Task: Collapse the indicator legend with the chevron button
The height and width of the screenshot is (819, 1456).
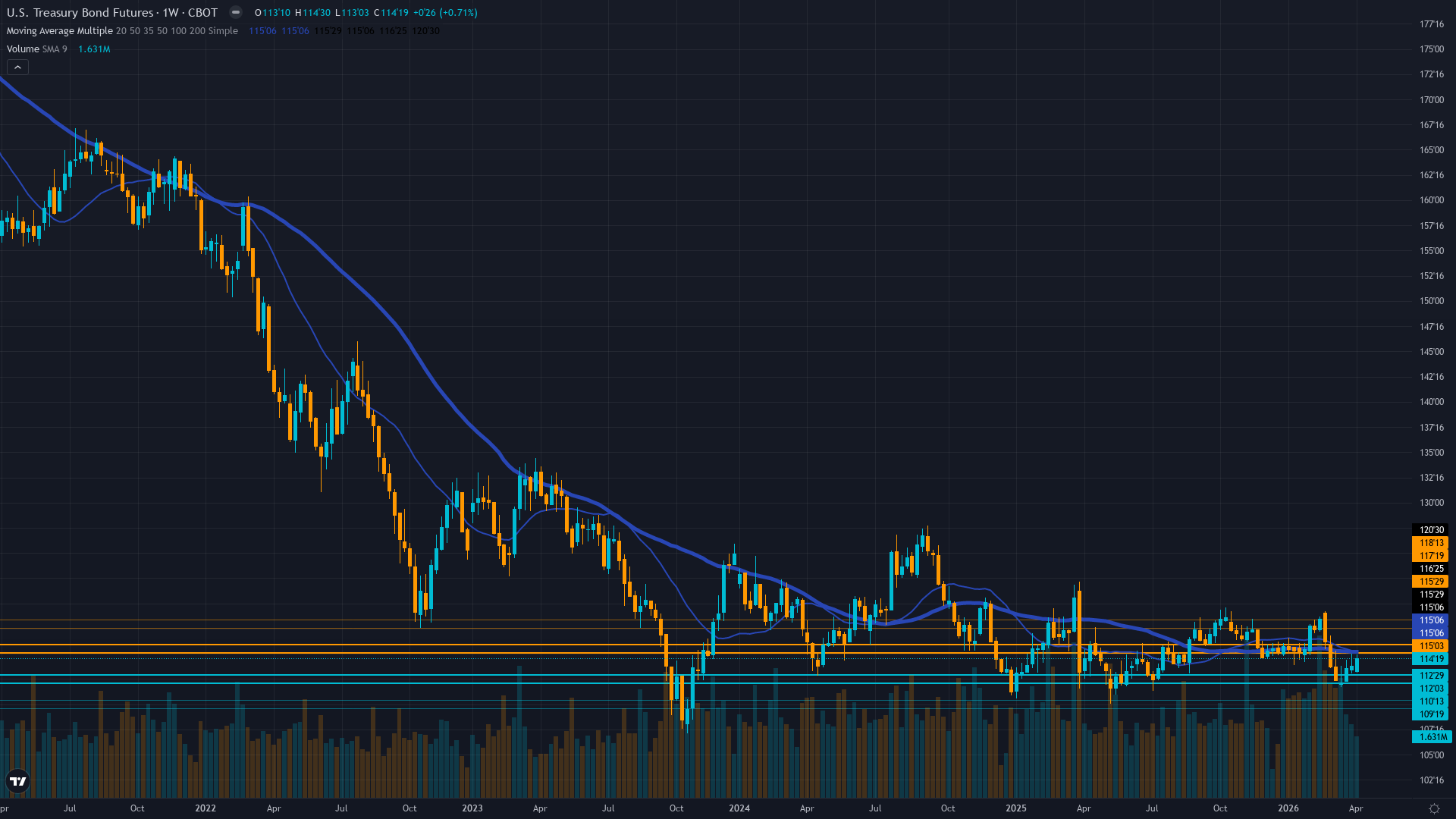Action: click(17, 67)
